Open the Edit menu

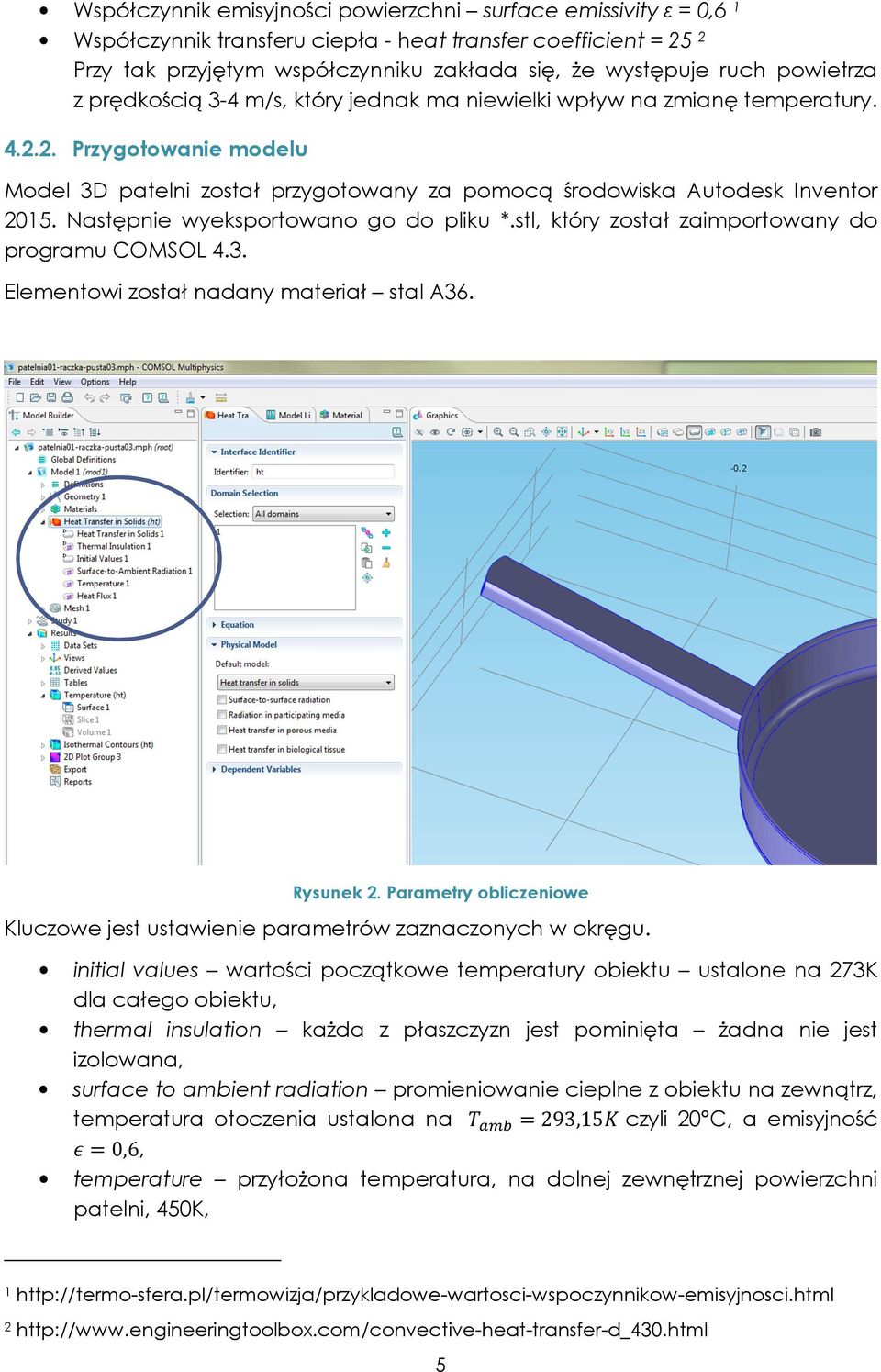[x=37, y=382]
